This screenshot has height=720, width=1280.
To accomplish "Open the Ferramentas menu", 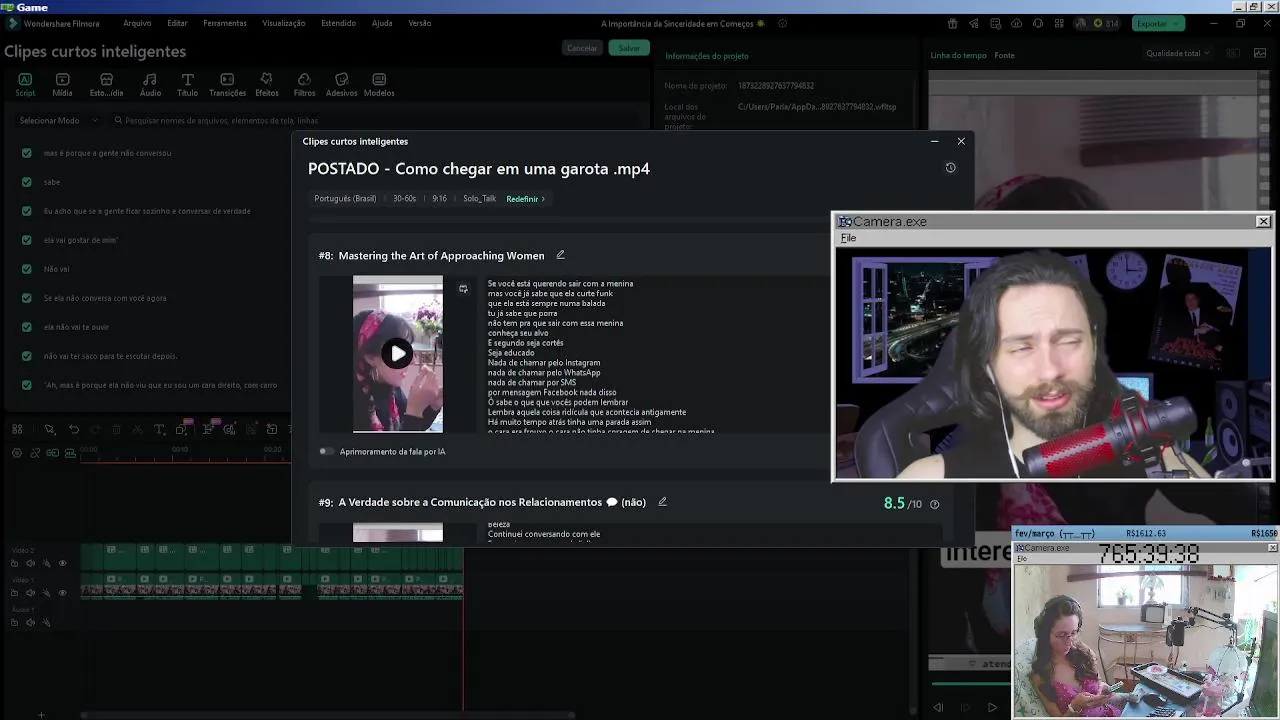I will coord(224,23).
